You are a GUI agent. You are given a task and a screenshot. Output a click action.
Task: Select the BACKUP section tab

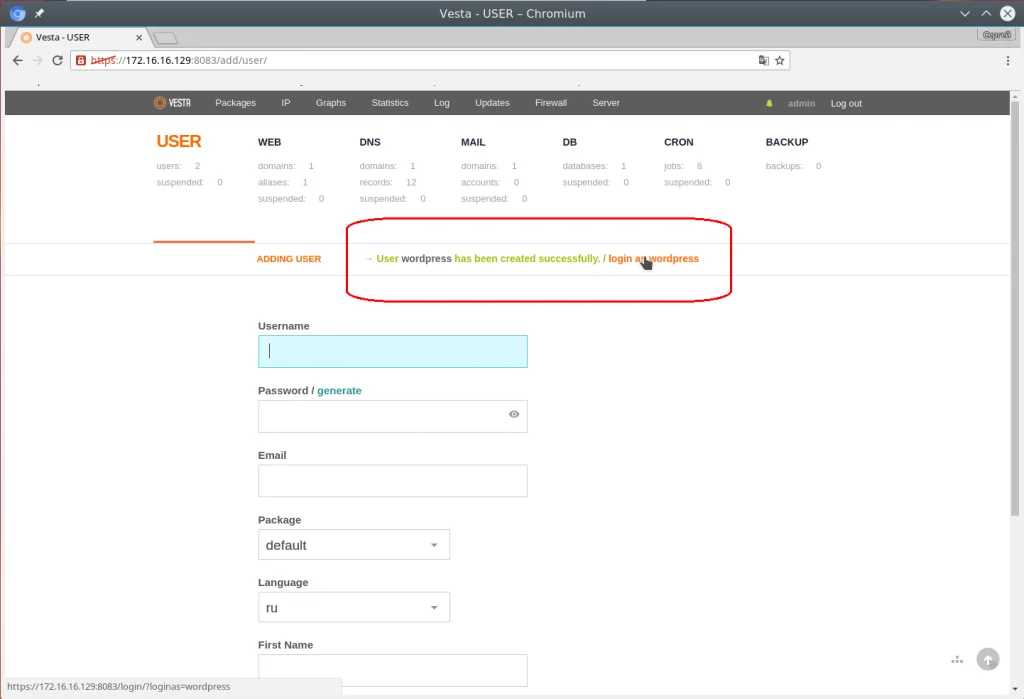coord(787,142)
